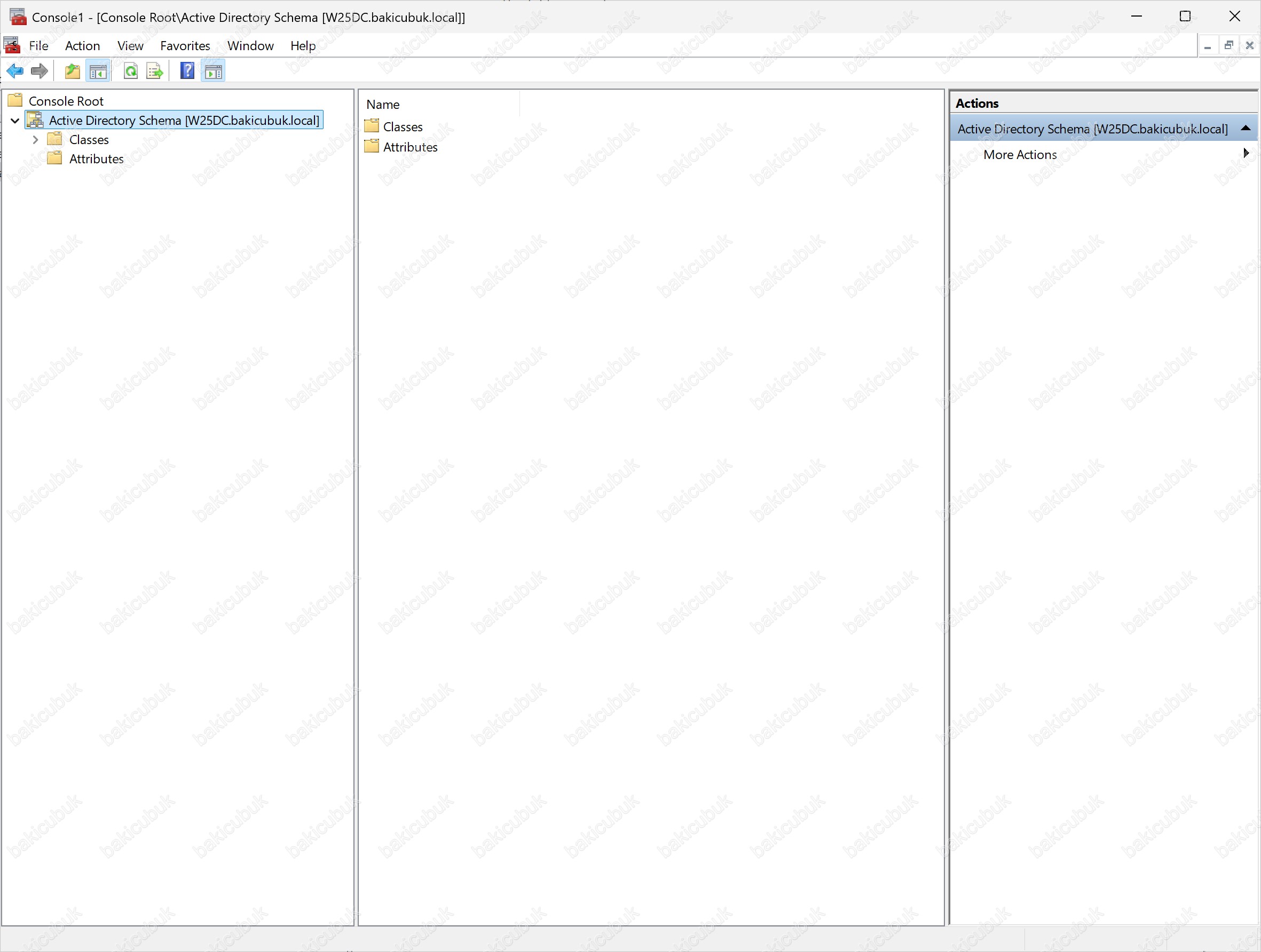The width and height of the screenshot is (1261, 952).
Task: Minimize the inner console child window
Action: point(1208,45)
